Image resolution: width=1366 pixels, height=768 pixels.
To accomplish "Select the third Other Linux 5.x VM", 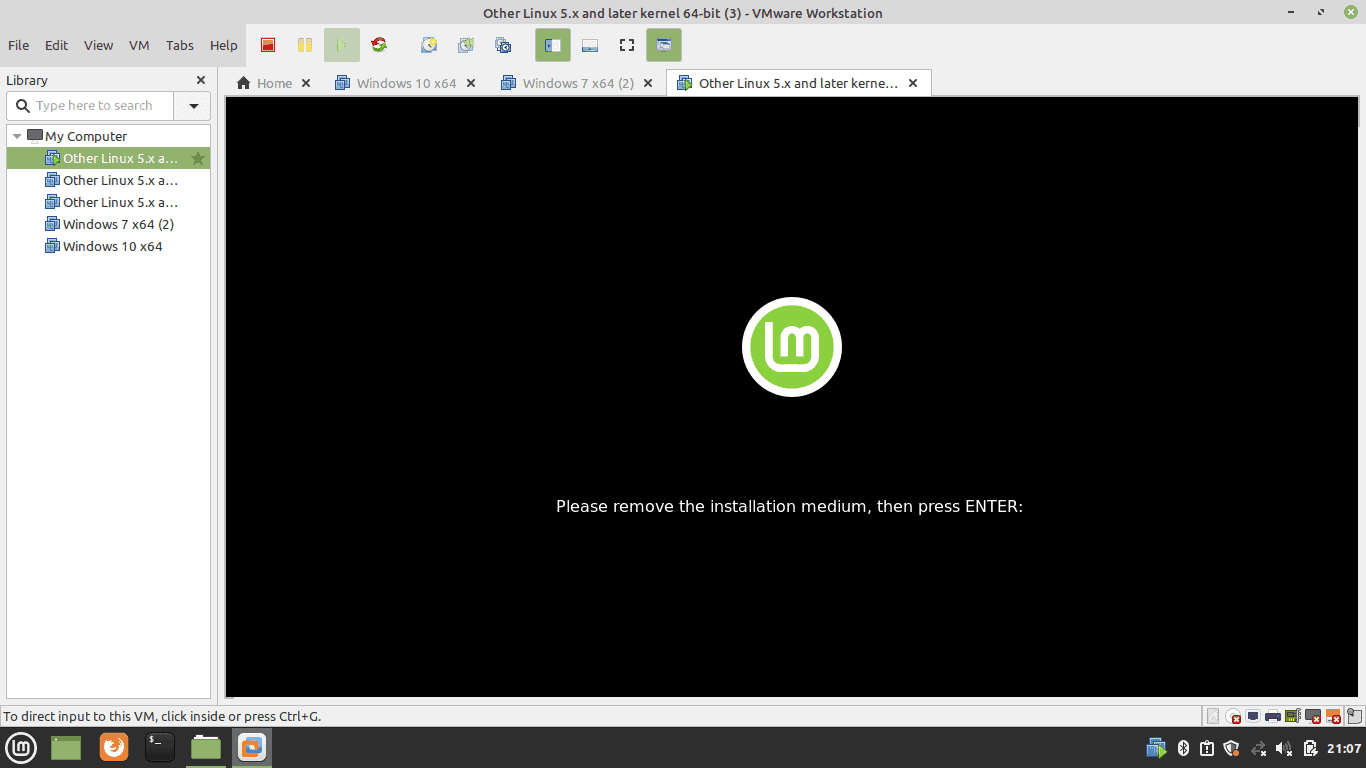I will point(108,202).
